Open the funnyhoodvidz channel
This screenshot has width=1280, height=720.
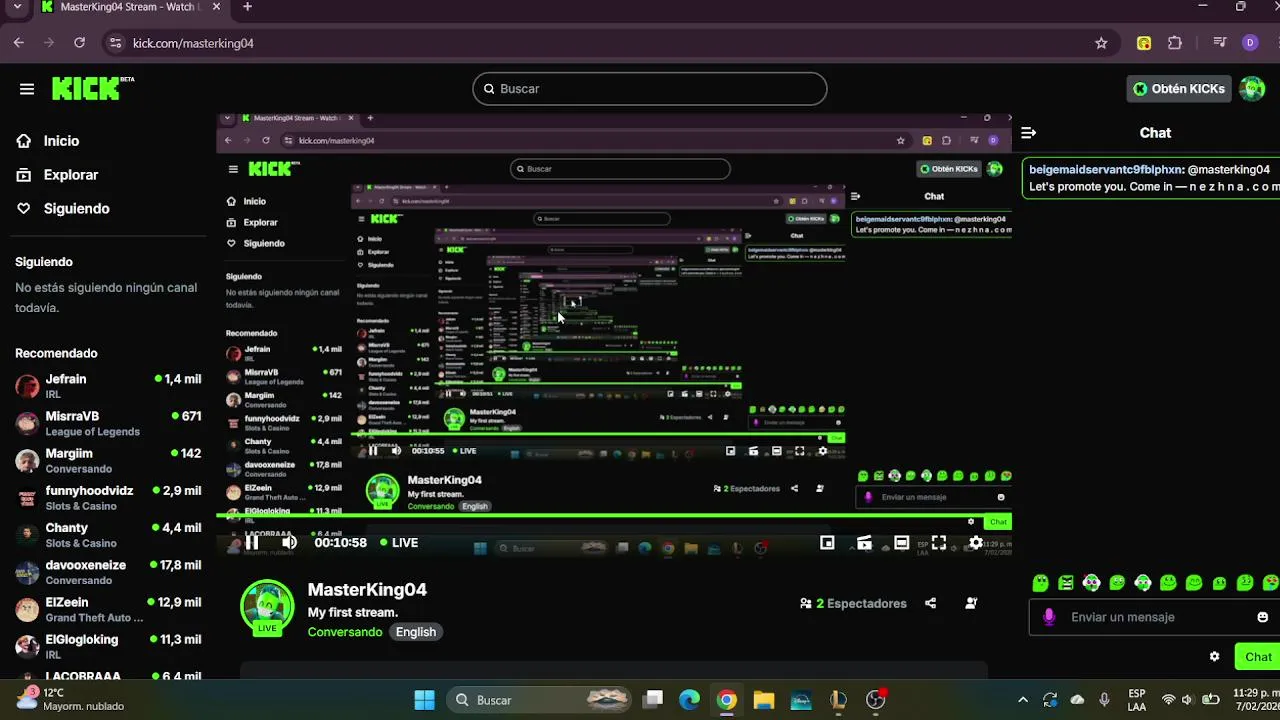[108, 497]
